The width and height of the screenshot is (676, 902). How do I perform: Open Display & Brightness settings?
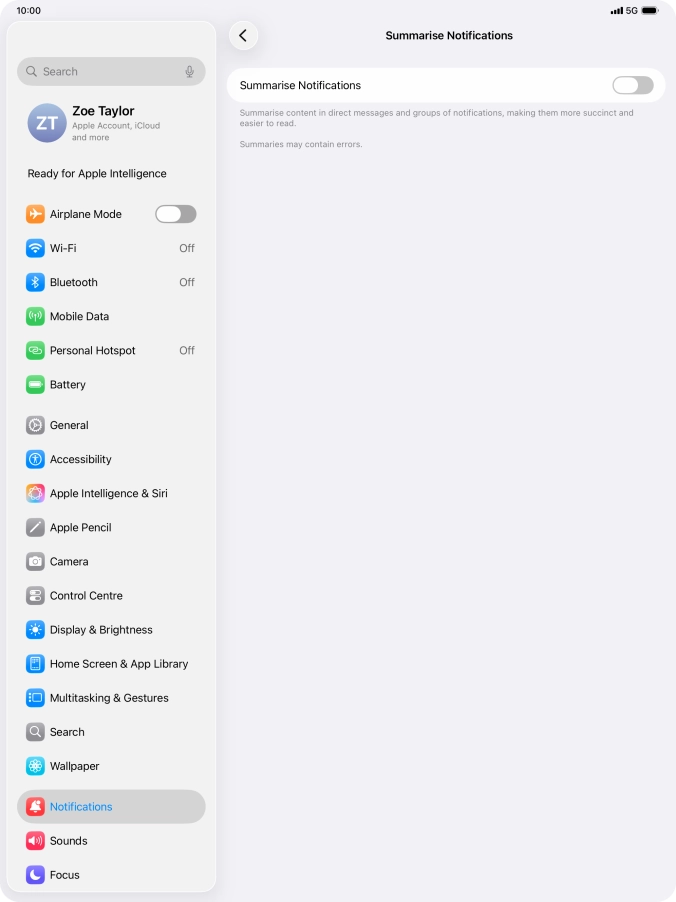(101, 630)
